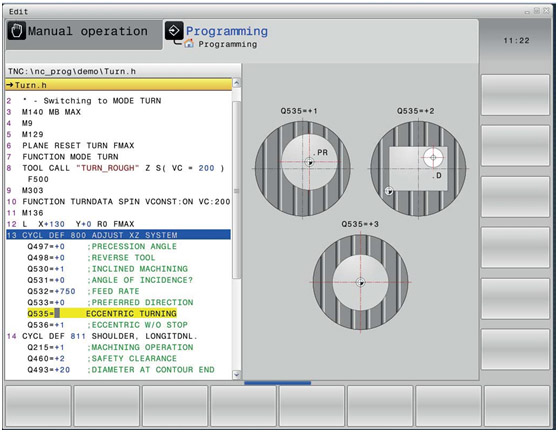Viewport: 558px width, 432px height.
Task: Click the Programming mode diamond icon
Action: tap(174, 31)
